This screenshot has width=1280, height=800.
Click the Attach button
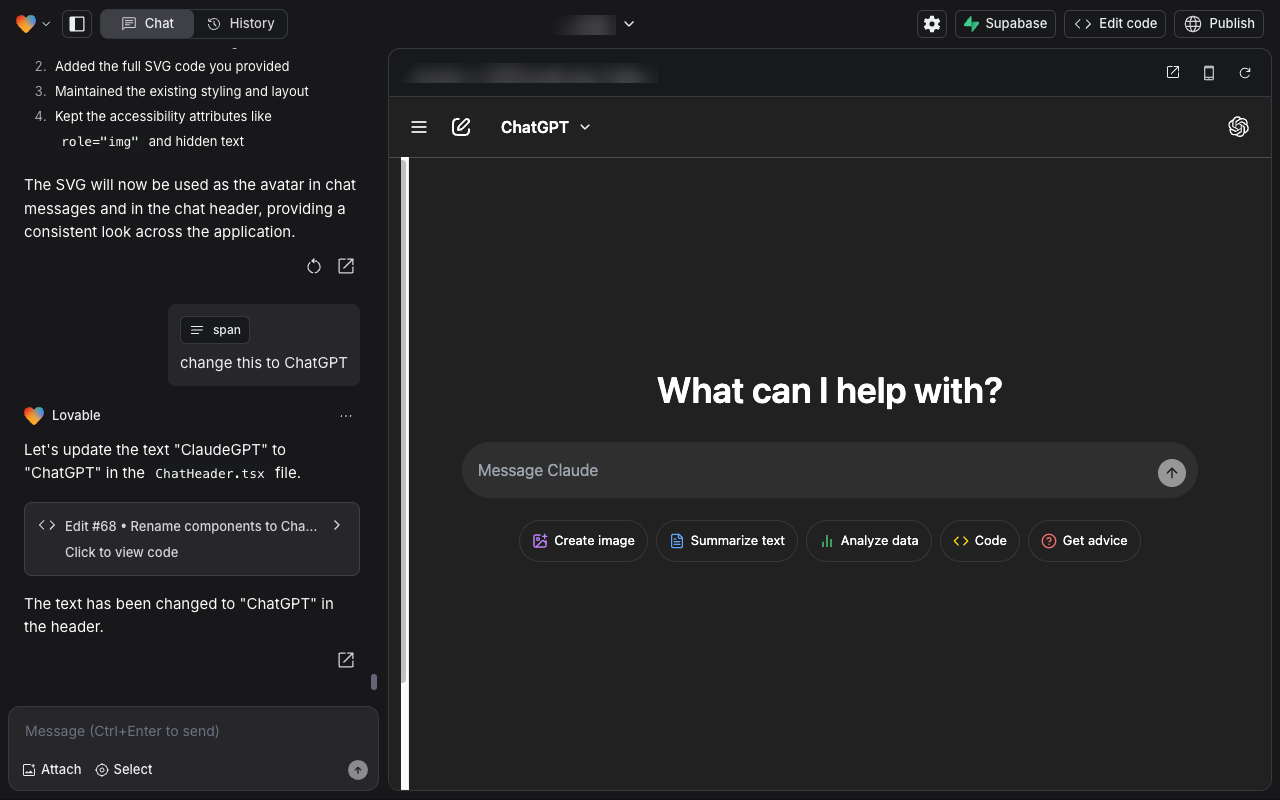52,769
